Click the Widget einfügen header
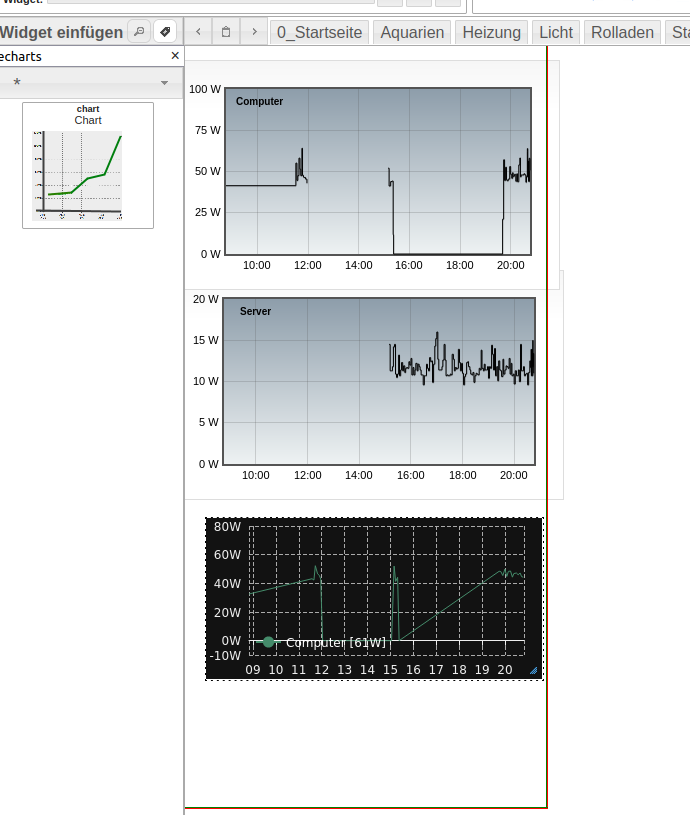The width and height of the screenshot is (690, 815). coord(61,32)
